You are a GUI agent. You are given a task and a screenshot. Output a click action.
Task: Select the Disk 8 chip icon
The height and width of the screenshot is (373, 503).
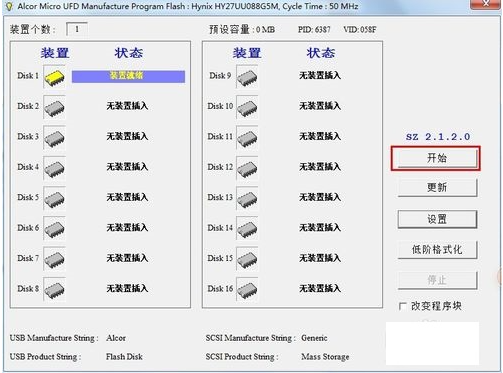[x=54, y=290]
